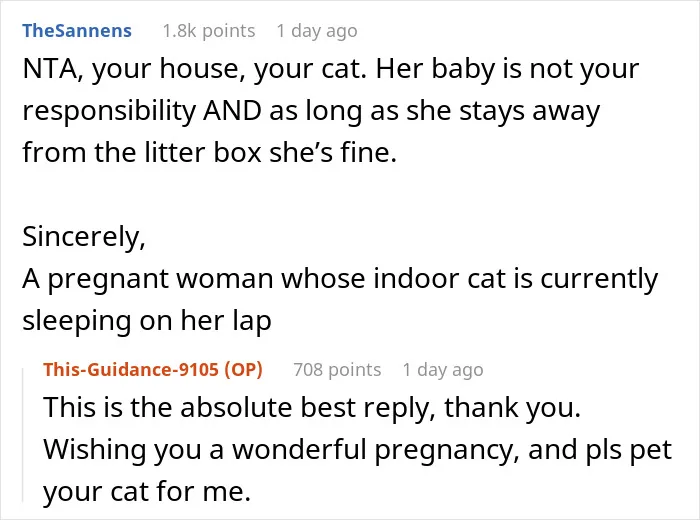Click OP reply's 1 day ago timestamp

point(443,370)
